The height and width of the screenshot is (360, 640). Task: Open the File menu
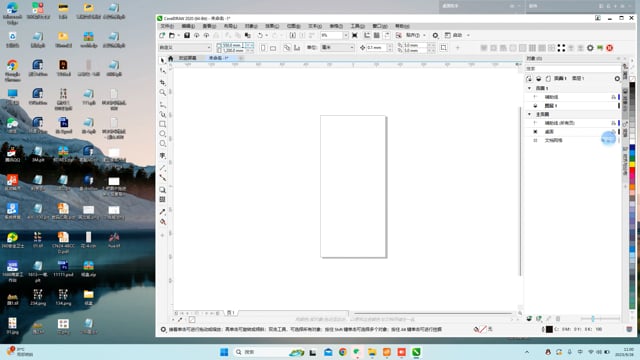point(167,26)
